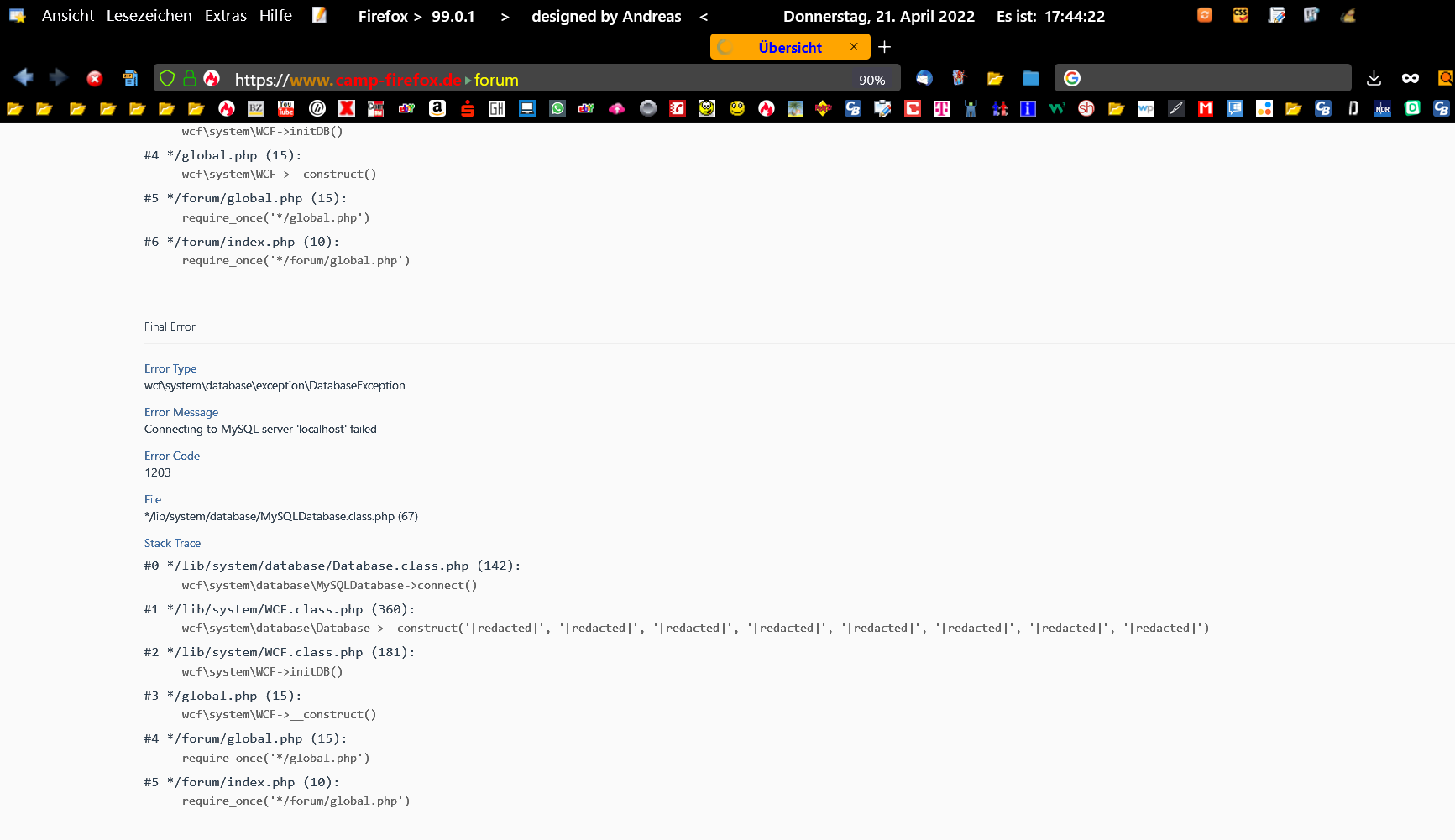Open the Amazon bookmark
The width and height of the screenshot is (1455, 840).
tap(437, 108)
